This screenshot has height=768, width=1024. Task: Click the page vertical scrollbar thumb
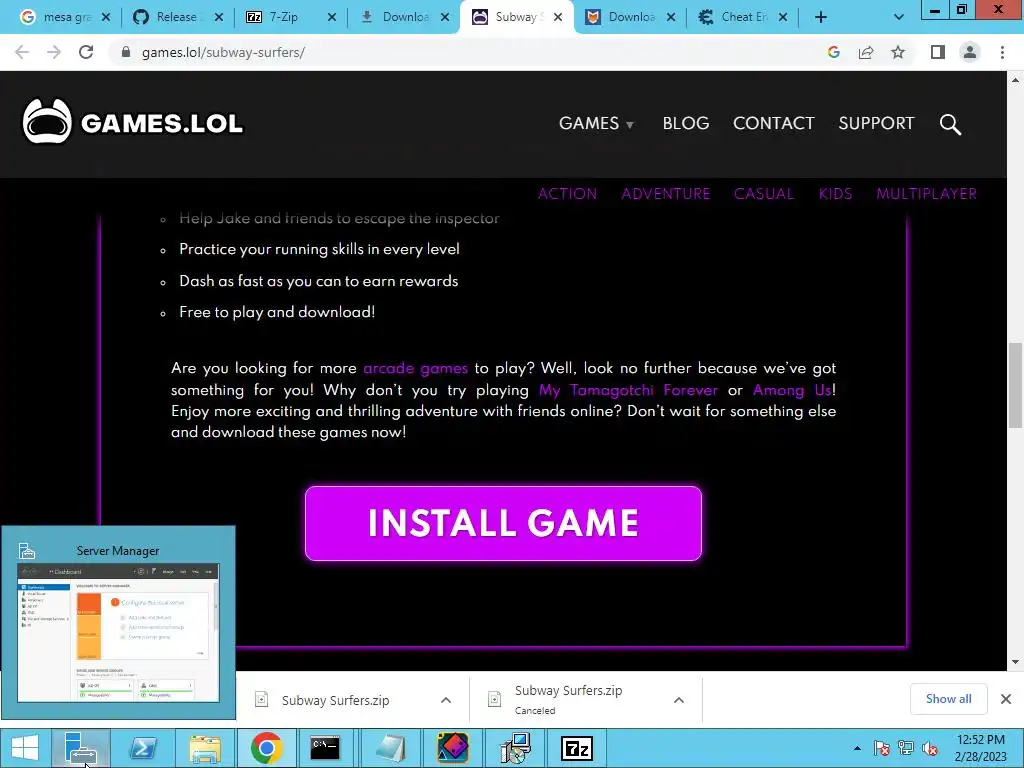coord(1015,385)
